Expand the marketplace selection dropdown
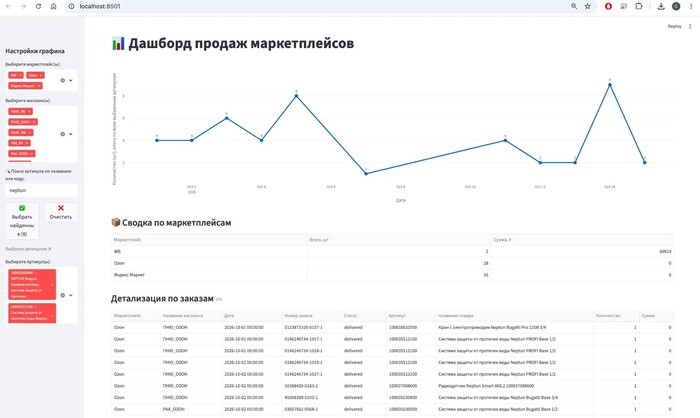This screenshot has height=418, width=700. click(71, 80)
